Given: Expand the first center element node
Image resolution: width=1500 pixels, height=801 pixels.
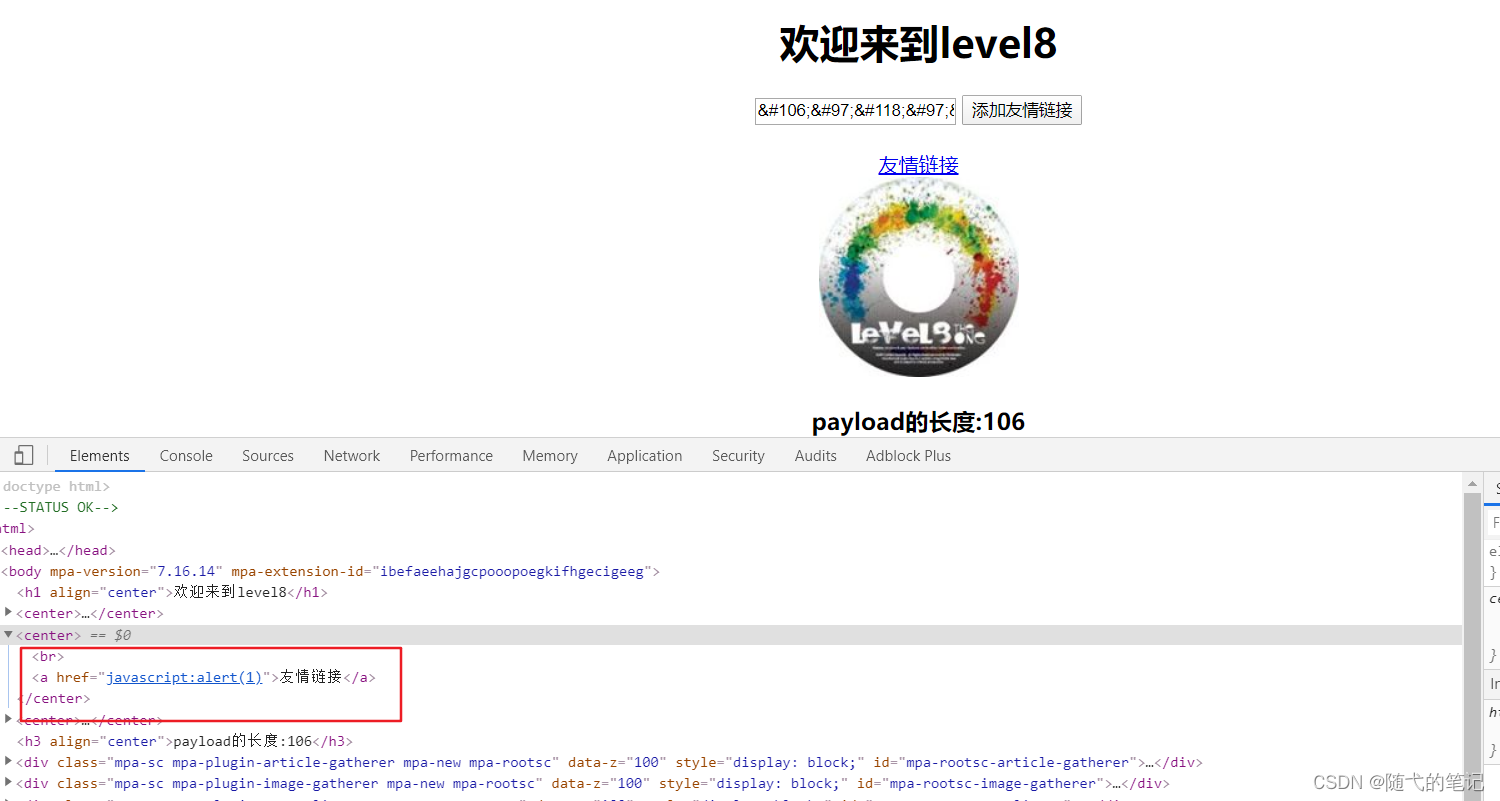Looking at the screenshot, I should coord(8,612).
